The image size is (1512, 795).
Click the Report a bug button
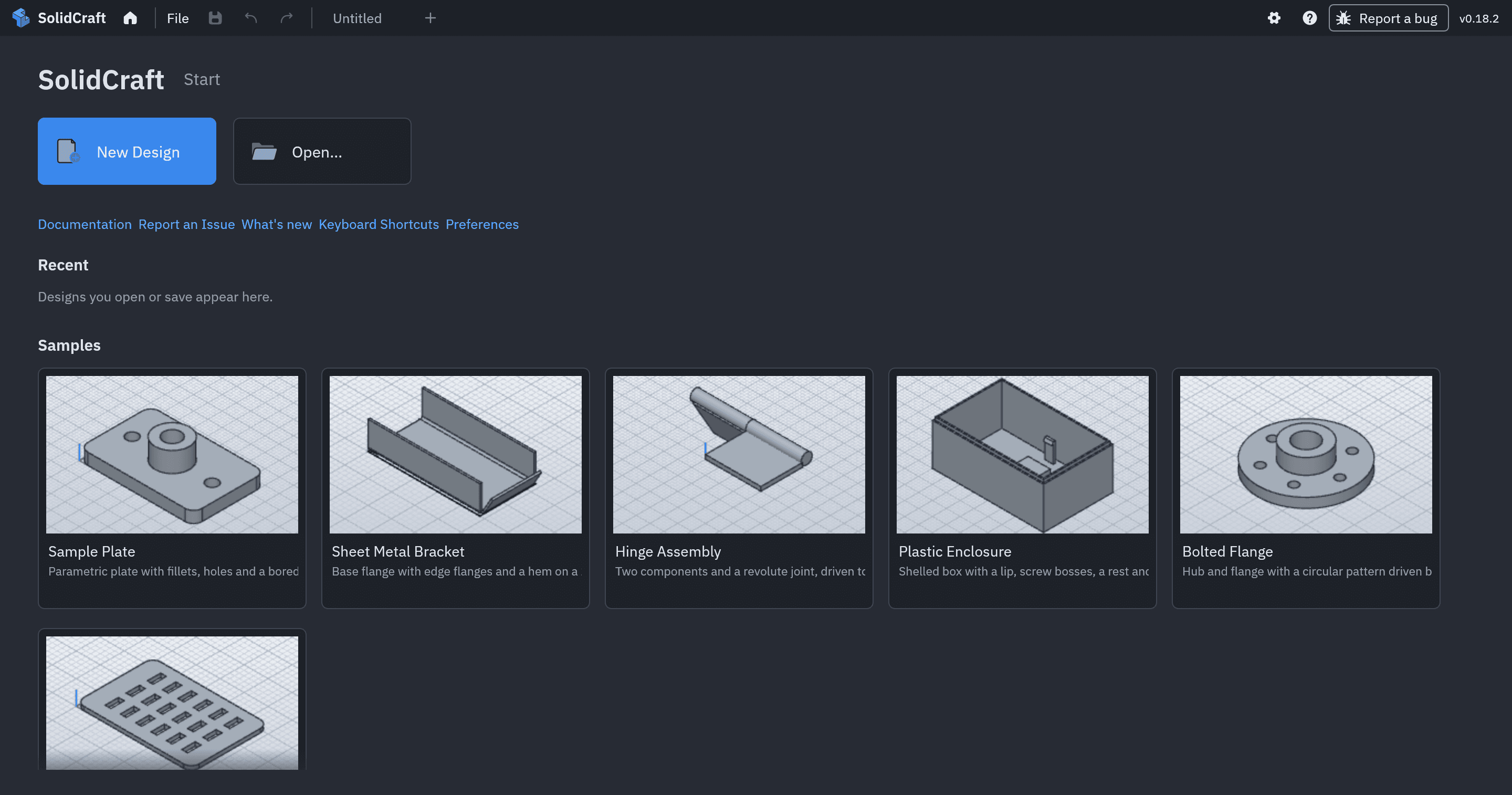coord(1388,18)
